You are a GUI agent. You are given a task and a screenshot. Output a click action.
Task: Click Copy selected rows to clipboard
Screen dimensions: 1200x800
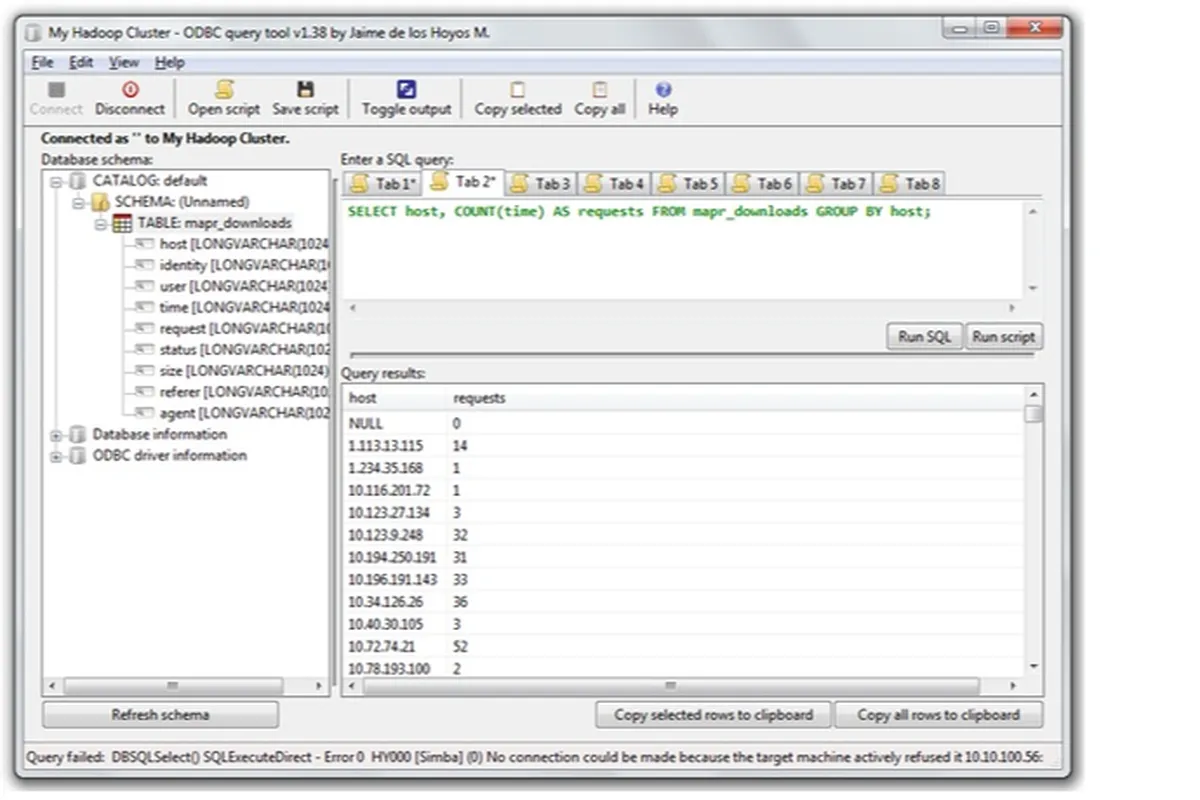713,715
